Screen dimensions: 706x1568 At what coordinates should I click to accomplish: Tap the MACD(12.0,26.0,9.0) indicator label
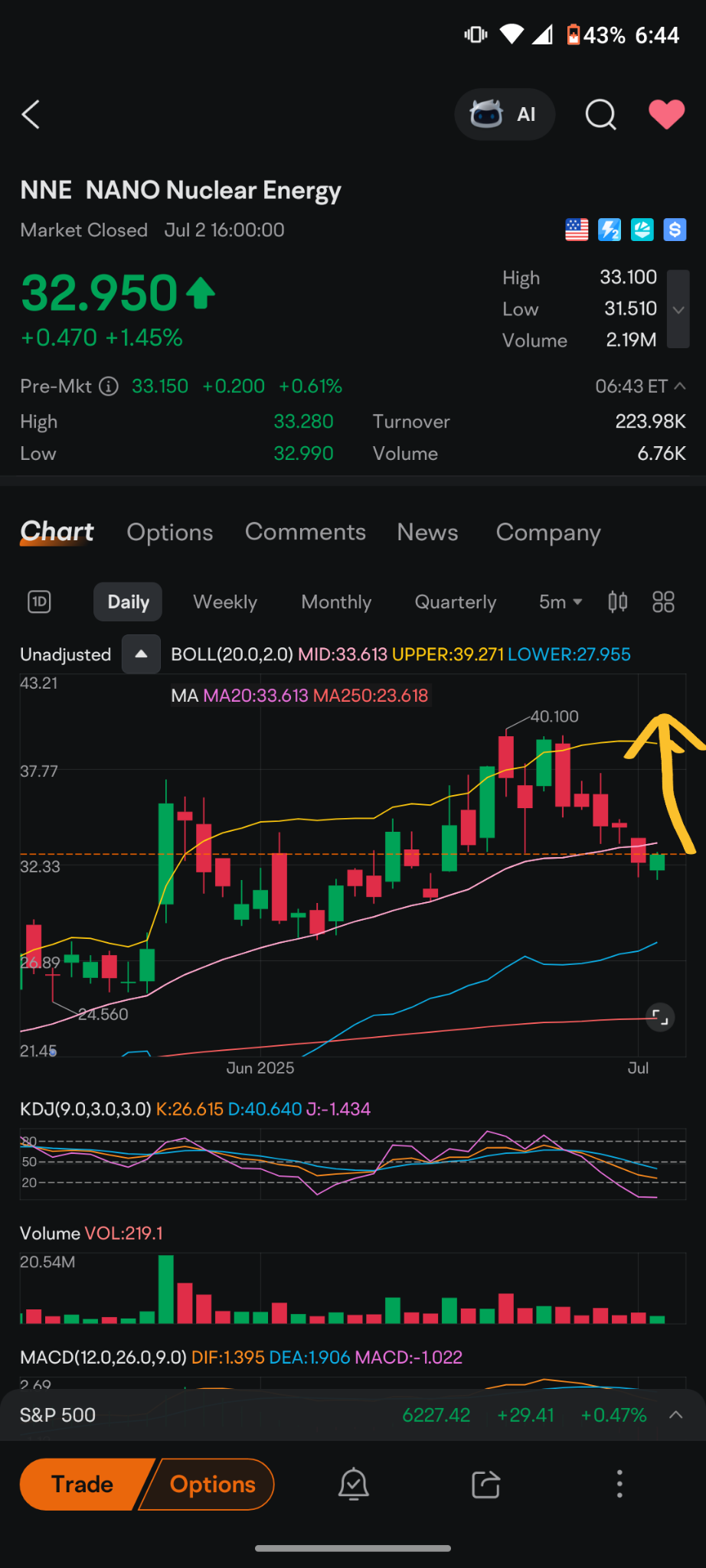(103, 1358)
